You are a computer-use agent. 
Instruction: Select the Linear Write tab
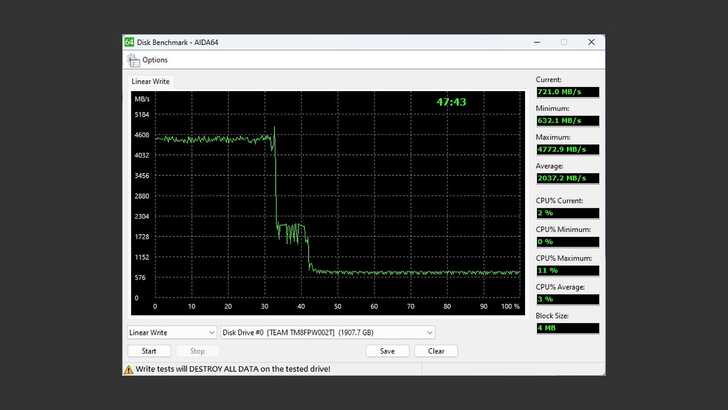click(x=150, y=82)
